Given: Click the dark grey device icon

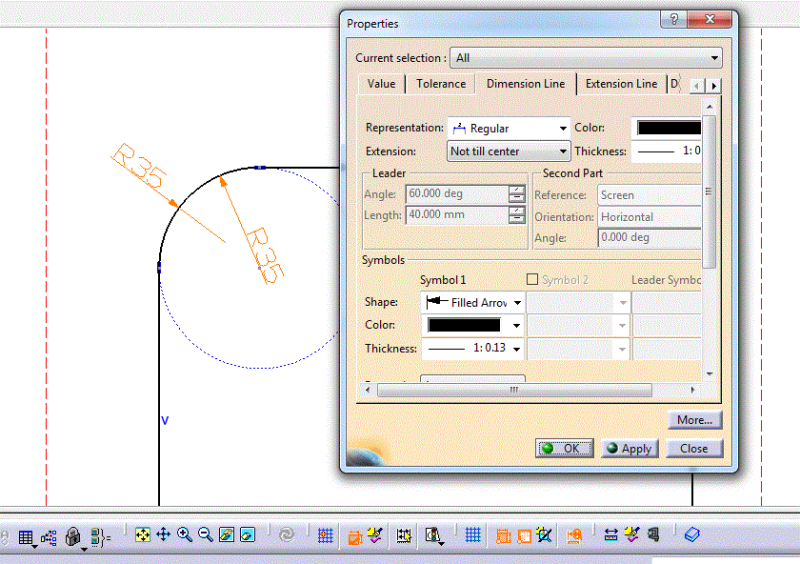Looking at the screenshot, I should click(653, 535).
